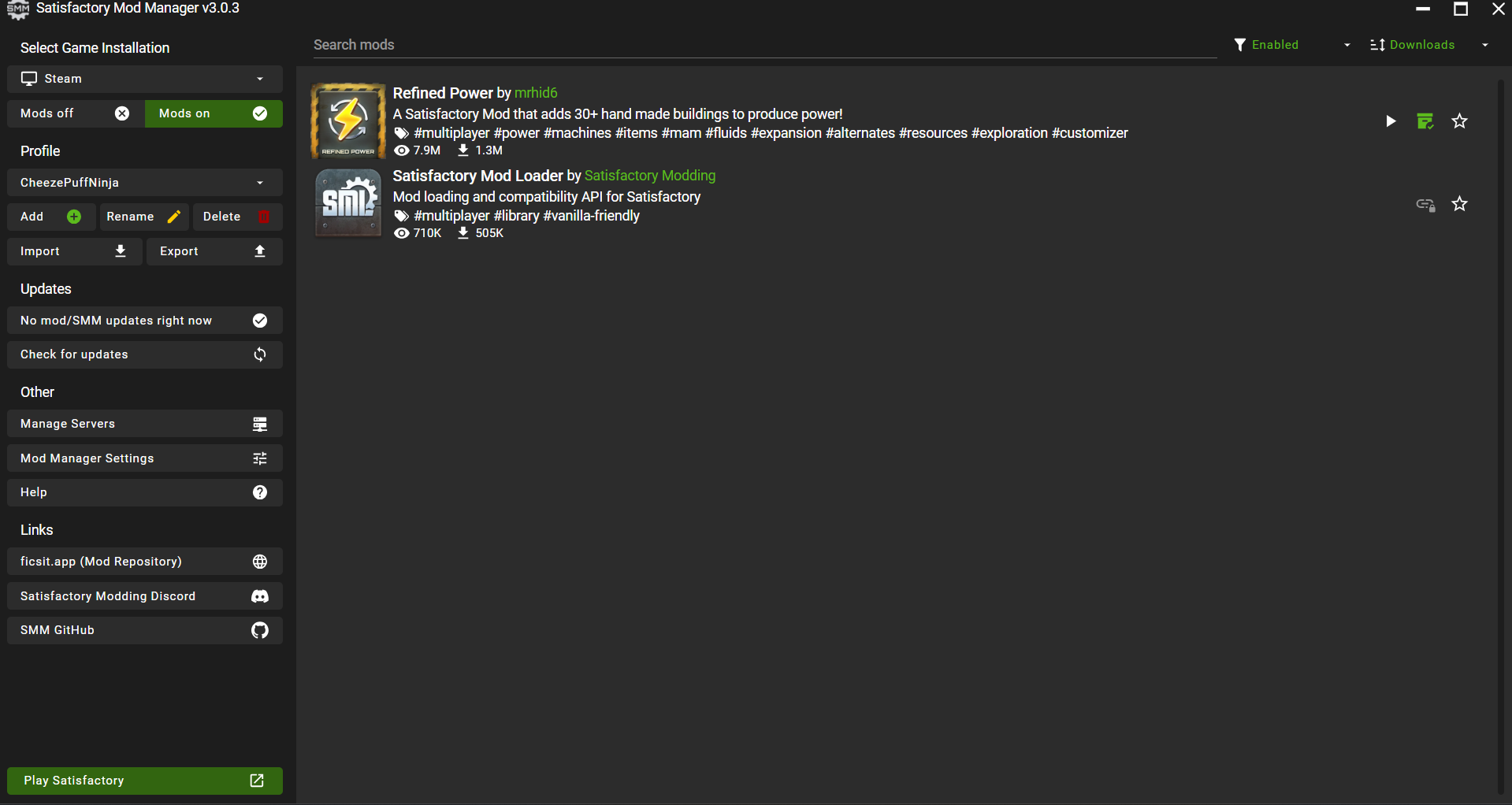Click the Satisfactory Mod Loader title

coord(478,176)
